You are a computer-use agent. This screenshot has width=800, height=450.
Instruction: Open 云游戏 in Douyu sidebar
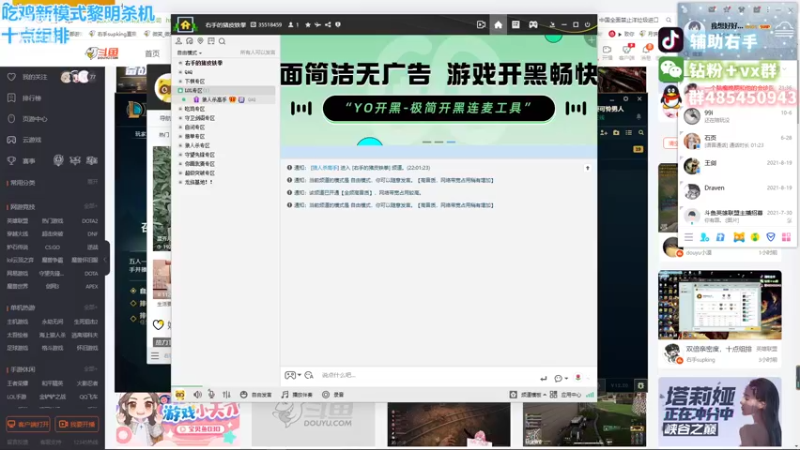click(x=32, y=140)
